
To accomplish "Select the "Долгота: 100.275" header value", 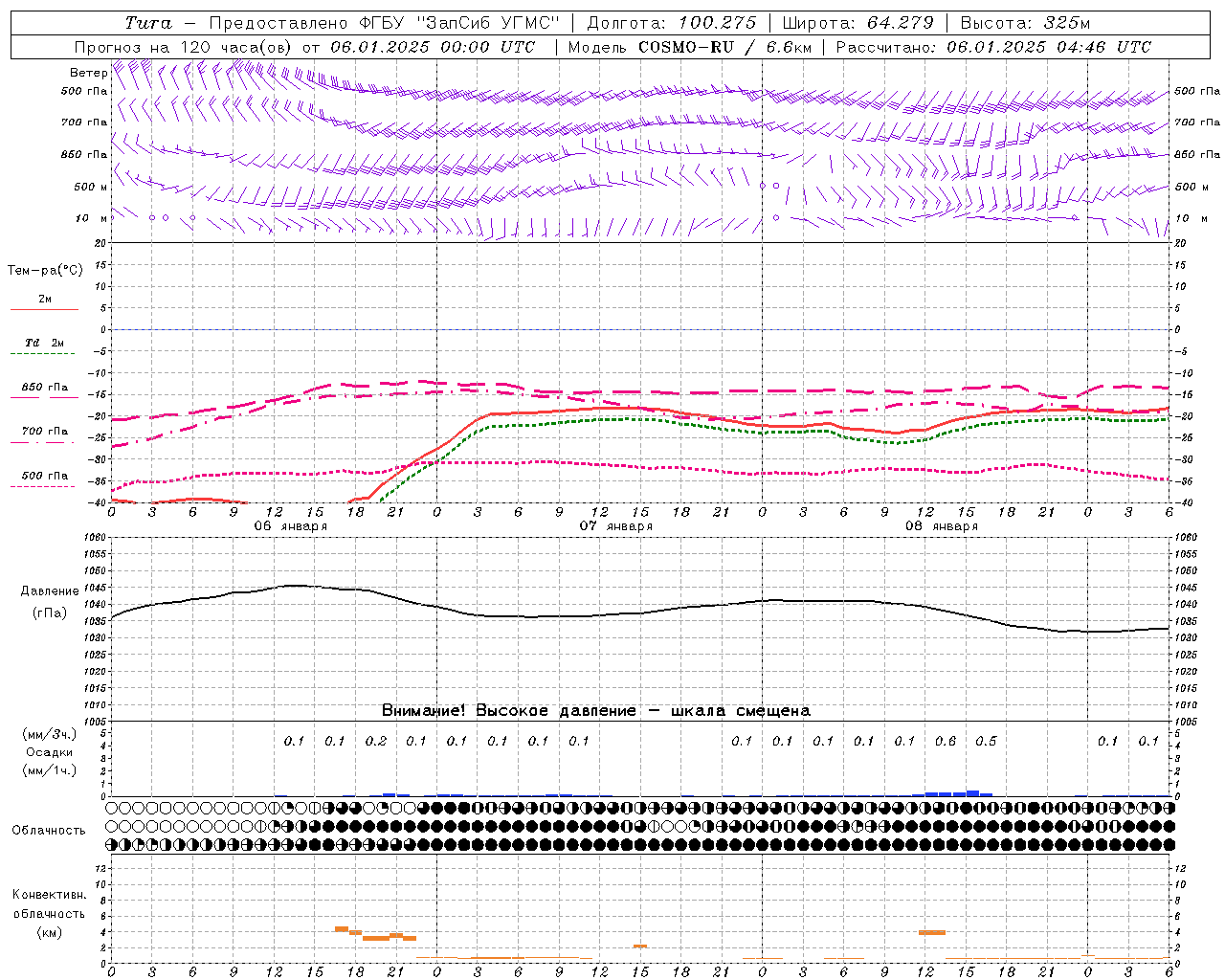I will click(672, 23).
